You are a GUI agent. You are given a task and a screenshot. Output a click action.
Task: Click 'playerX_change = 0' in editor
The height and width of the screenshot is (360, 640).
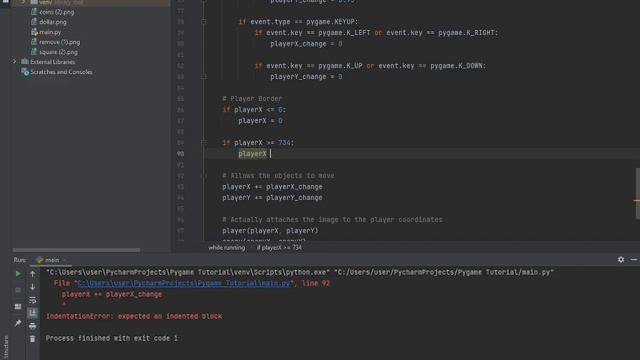click(x=306, y=44)
